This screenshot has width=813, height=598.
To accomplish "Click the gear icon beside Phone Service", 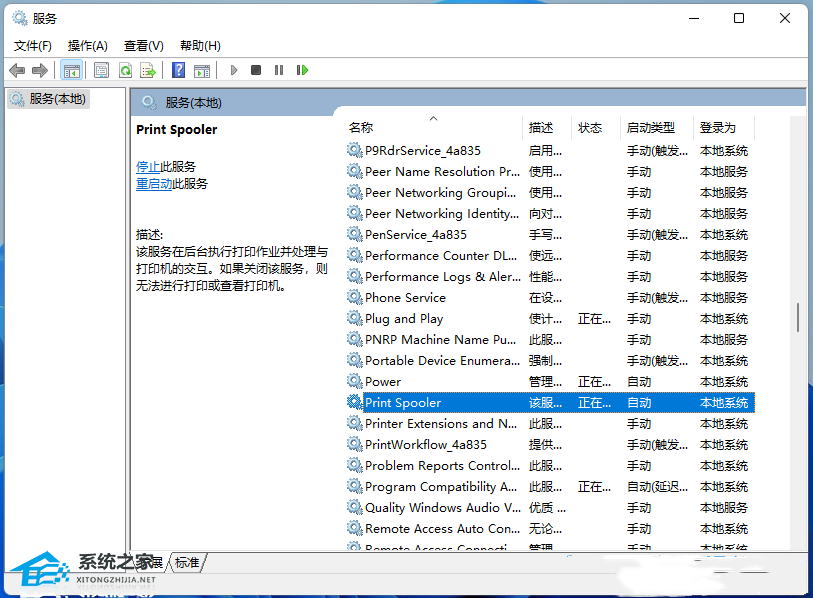I will [355, 297].
